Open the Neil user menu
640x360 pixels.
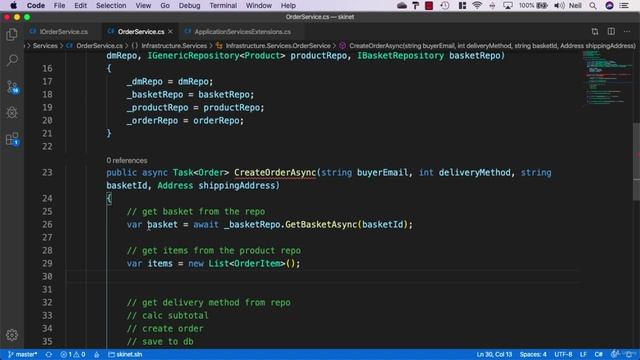(575, 5)
